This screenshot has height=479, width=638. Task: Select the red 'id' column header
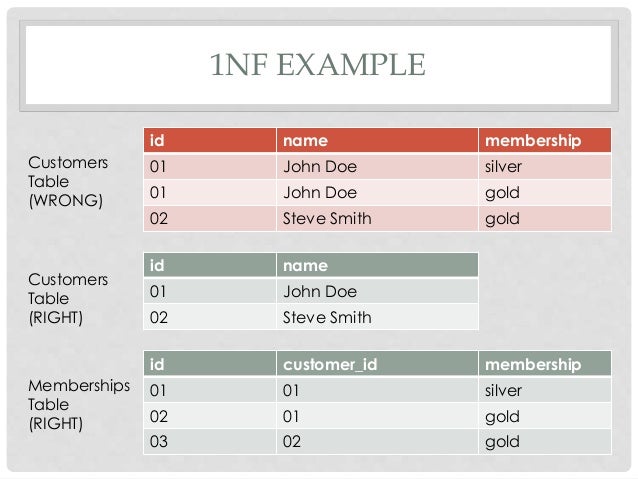pyautogui.click(x=210, y=140)
